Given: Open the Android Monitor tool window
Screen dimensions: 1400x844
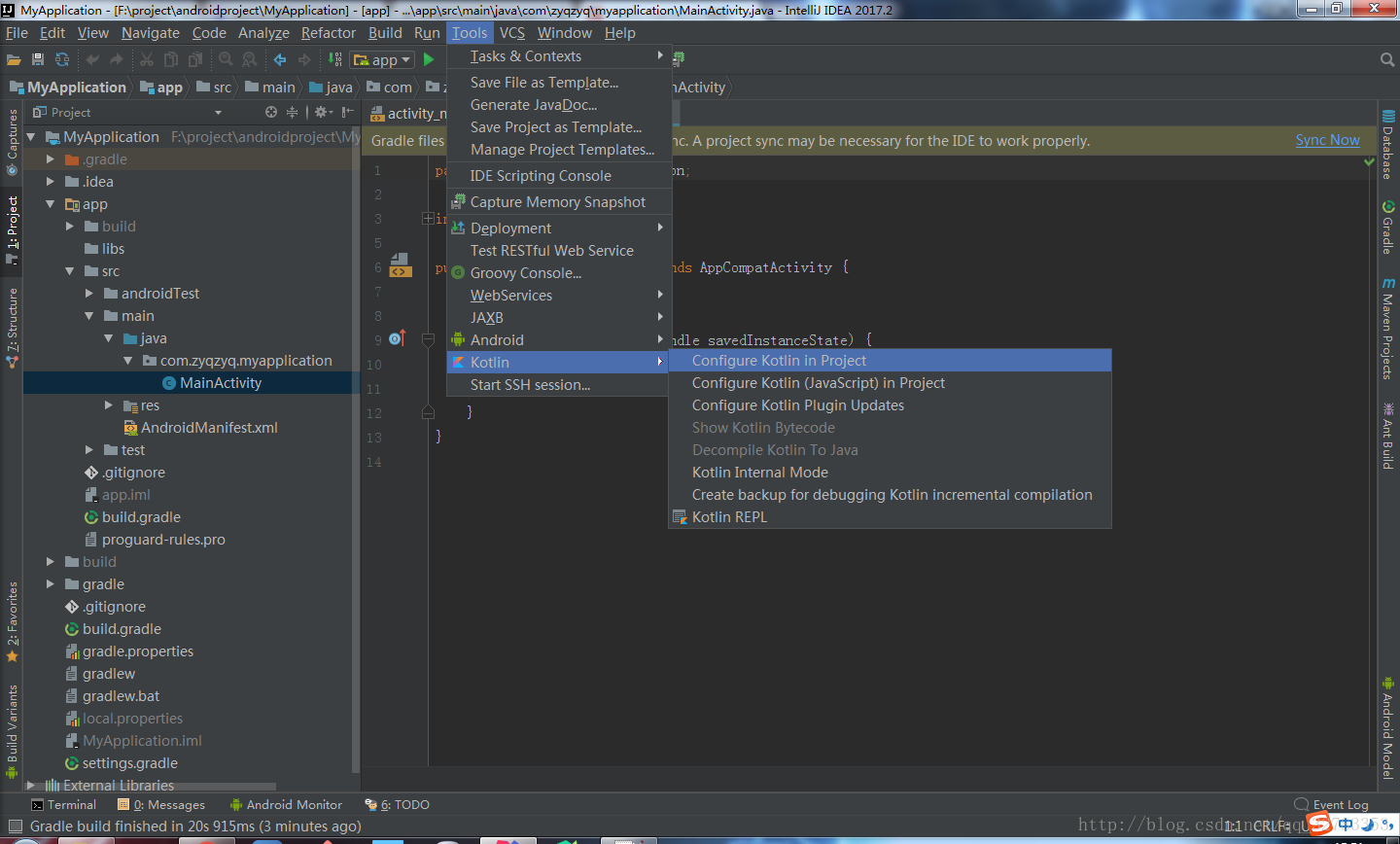Looking at the screenshot, I should [x=286, y=805].
